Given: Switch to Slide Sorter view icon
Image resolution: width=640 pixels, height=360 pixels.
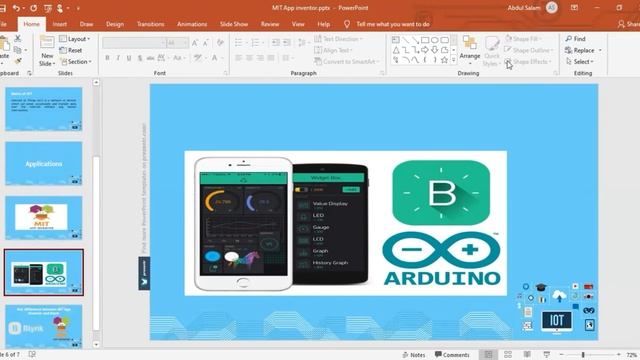Looking at the screenshot, I should 508,355.
